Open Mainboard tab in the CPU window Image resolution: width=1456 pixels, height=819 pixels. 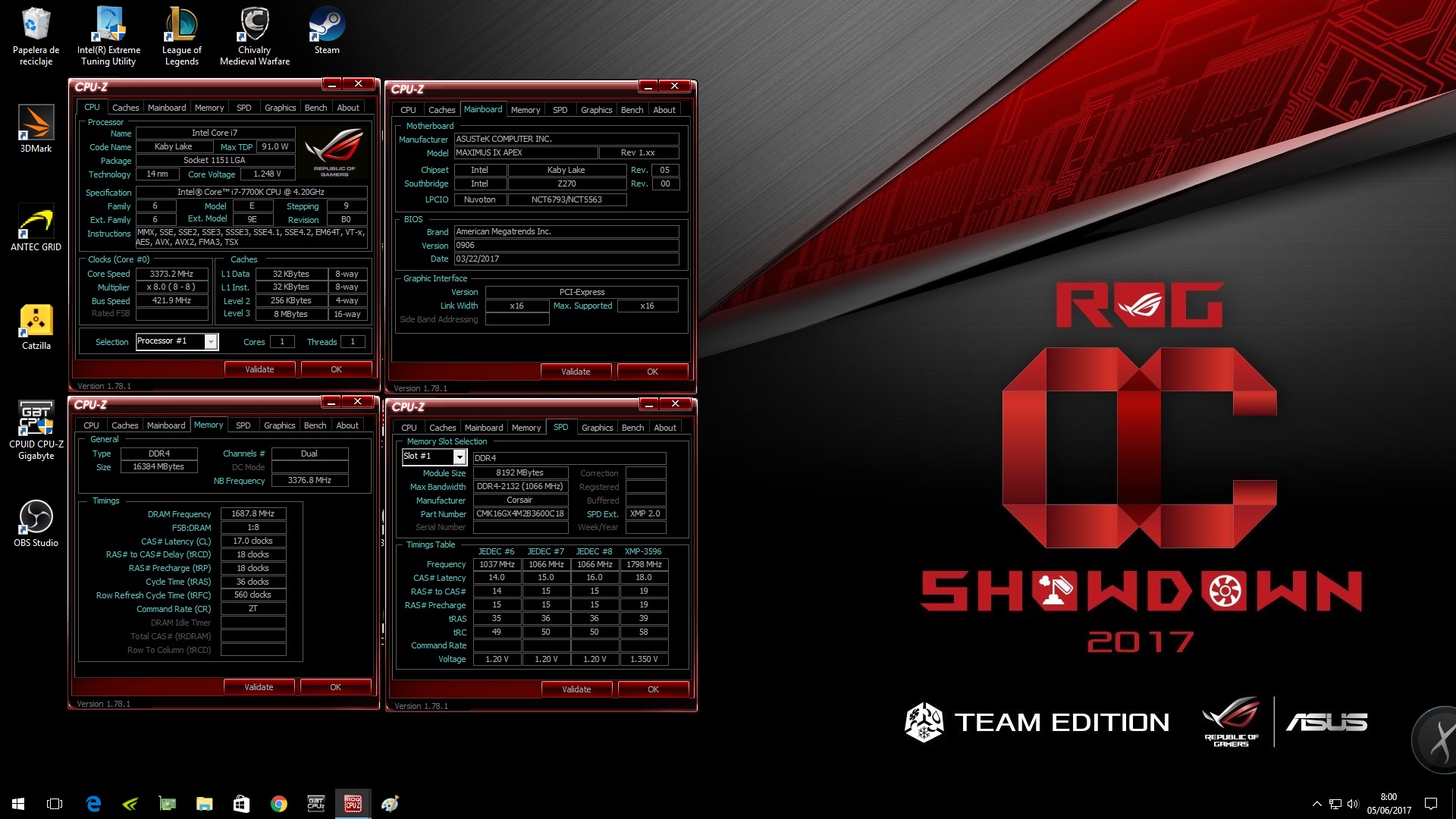pyautogui.click(x=167, y=108)
